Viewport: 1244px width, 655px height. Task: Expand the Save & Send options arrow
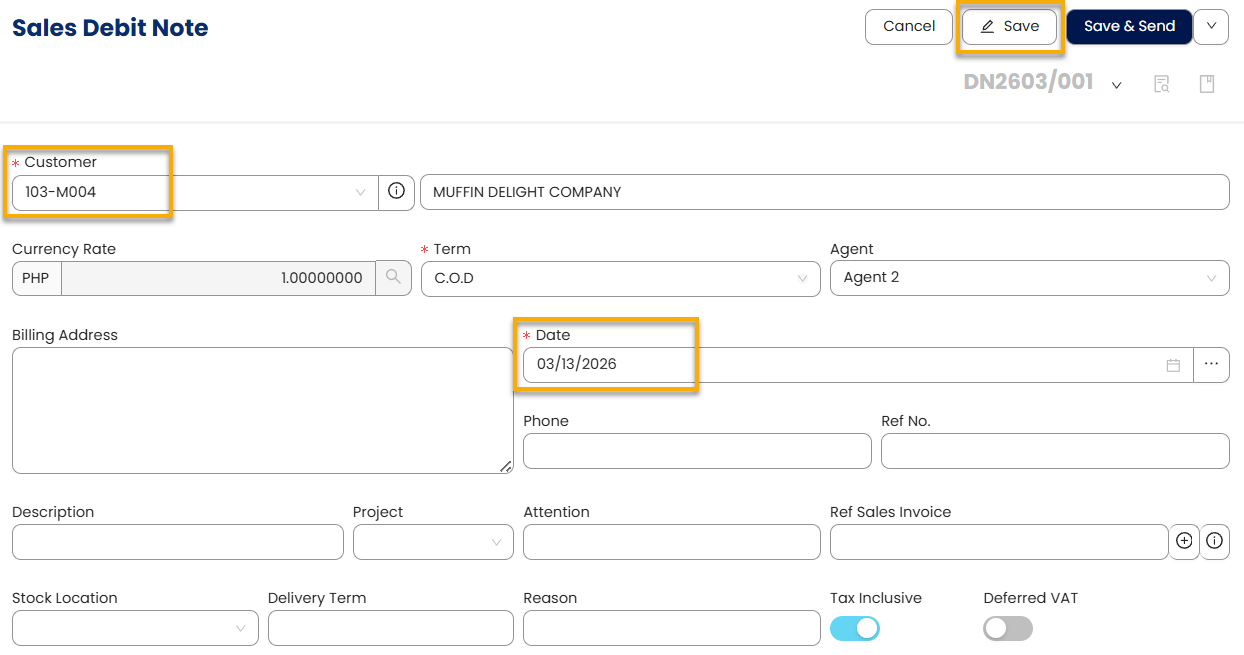[1211, 26]
